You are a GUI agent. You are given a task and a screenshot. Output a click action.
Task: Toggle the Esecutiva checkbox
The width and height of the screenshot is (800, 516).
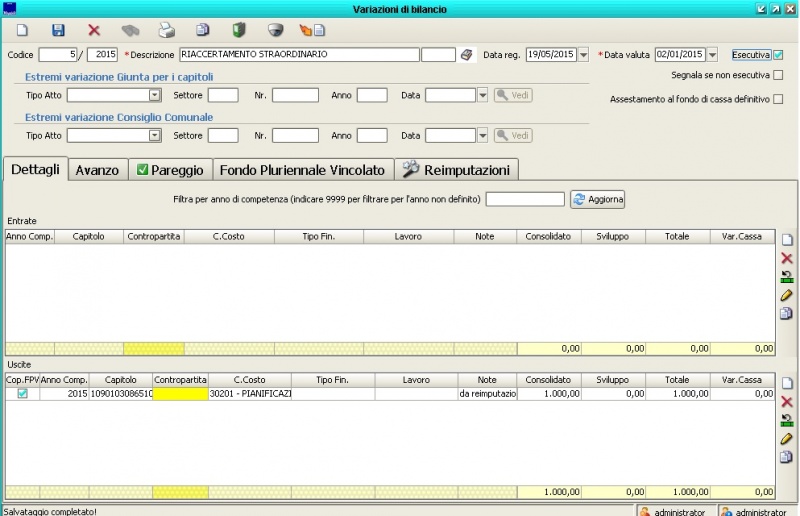point(778,55)
